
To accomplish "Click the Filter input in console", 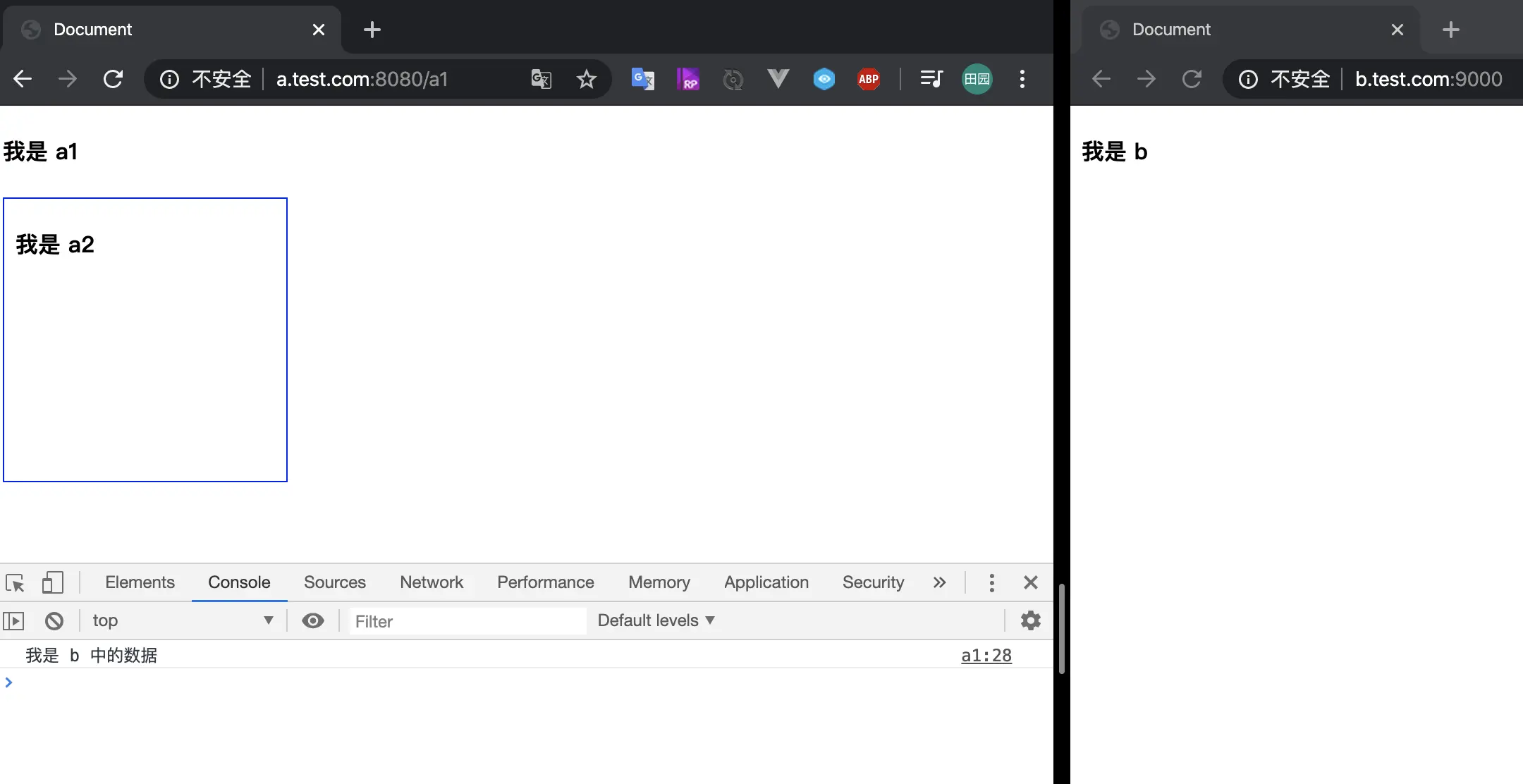I will (467, 621).
